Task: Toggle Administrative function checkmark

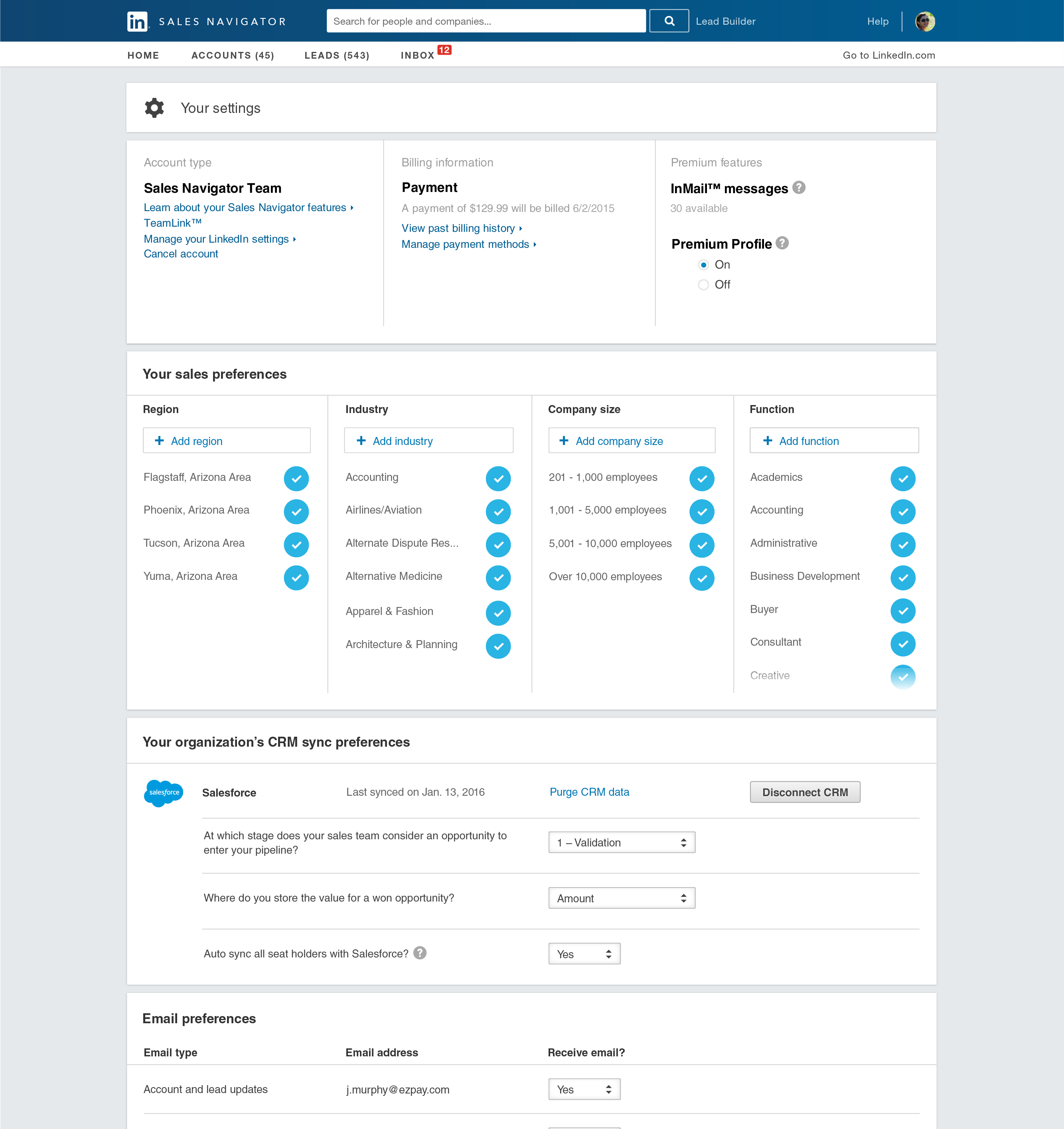Action: (x=903, y=545)
